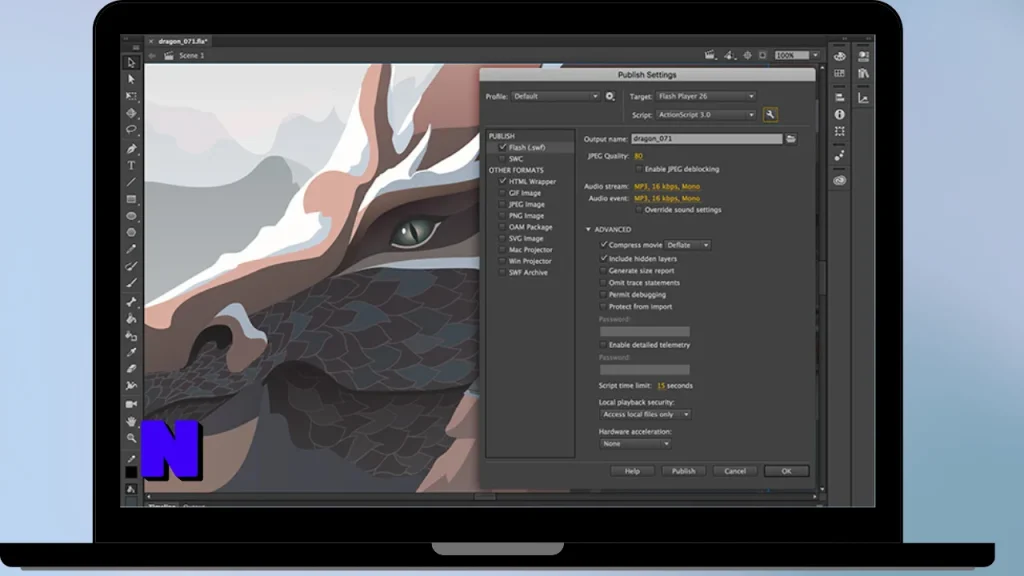Image resolution: width=1024 pixels, height=576 pixels.
Task: Open the Script ActionScript 3.0 dropdown
Action: pos(706,115)
